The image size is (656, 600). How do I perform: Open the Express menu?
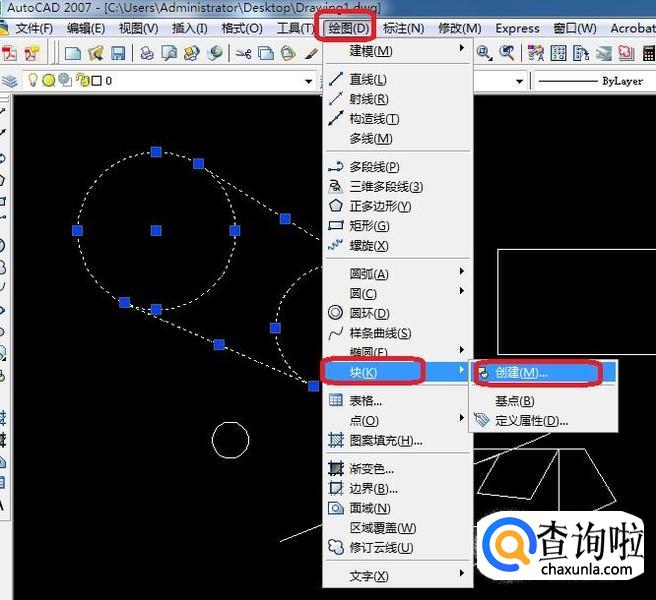tap(517, 28)
